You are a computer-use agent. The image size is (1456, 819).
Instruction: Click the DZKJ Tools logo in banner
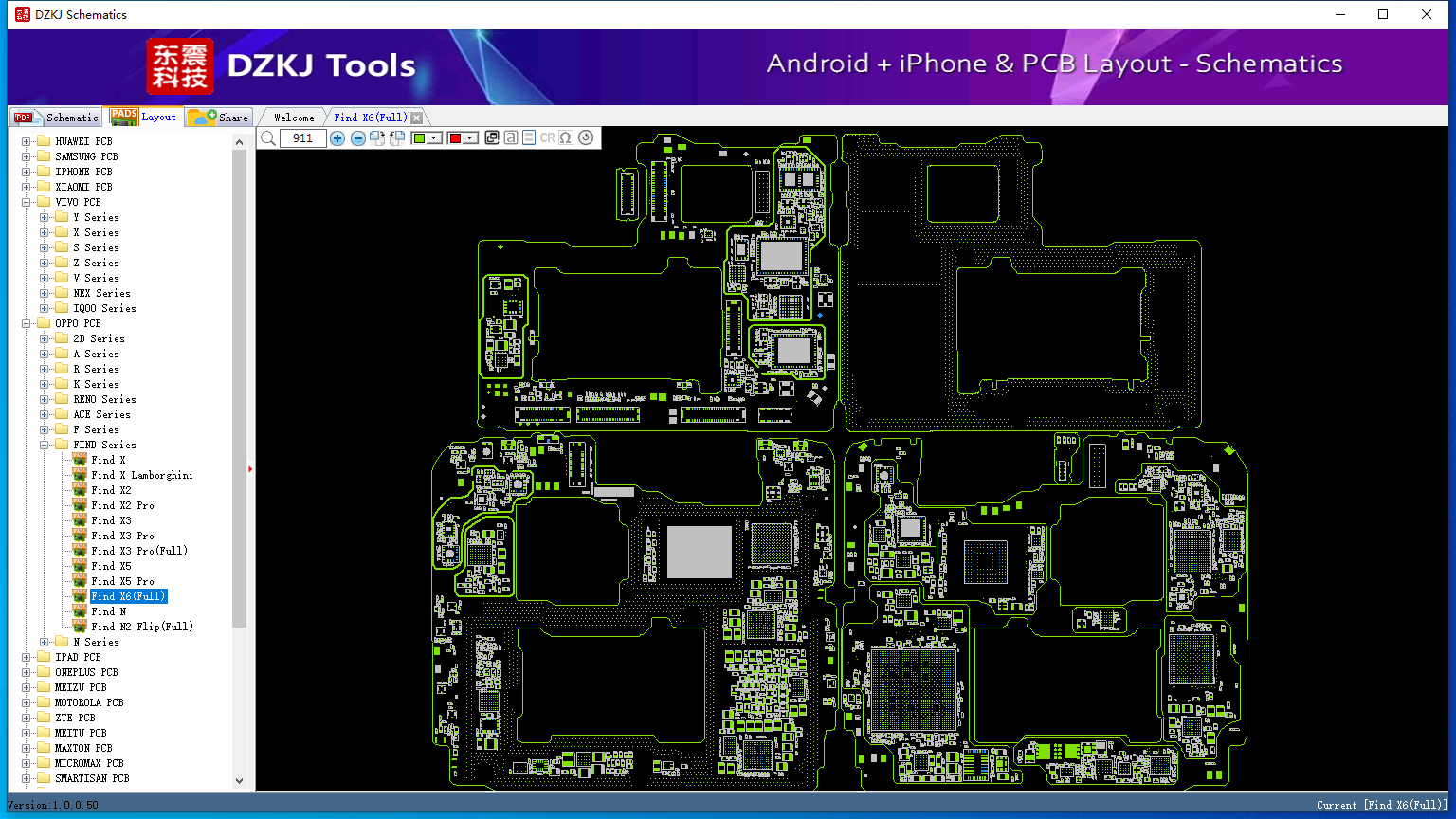point(282,66)
